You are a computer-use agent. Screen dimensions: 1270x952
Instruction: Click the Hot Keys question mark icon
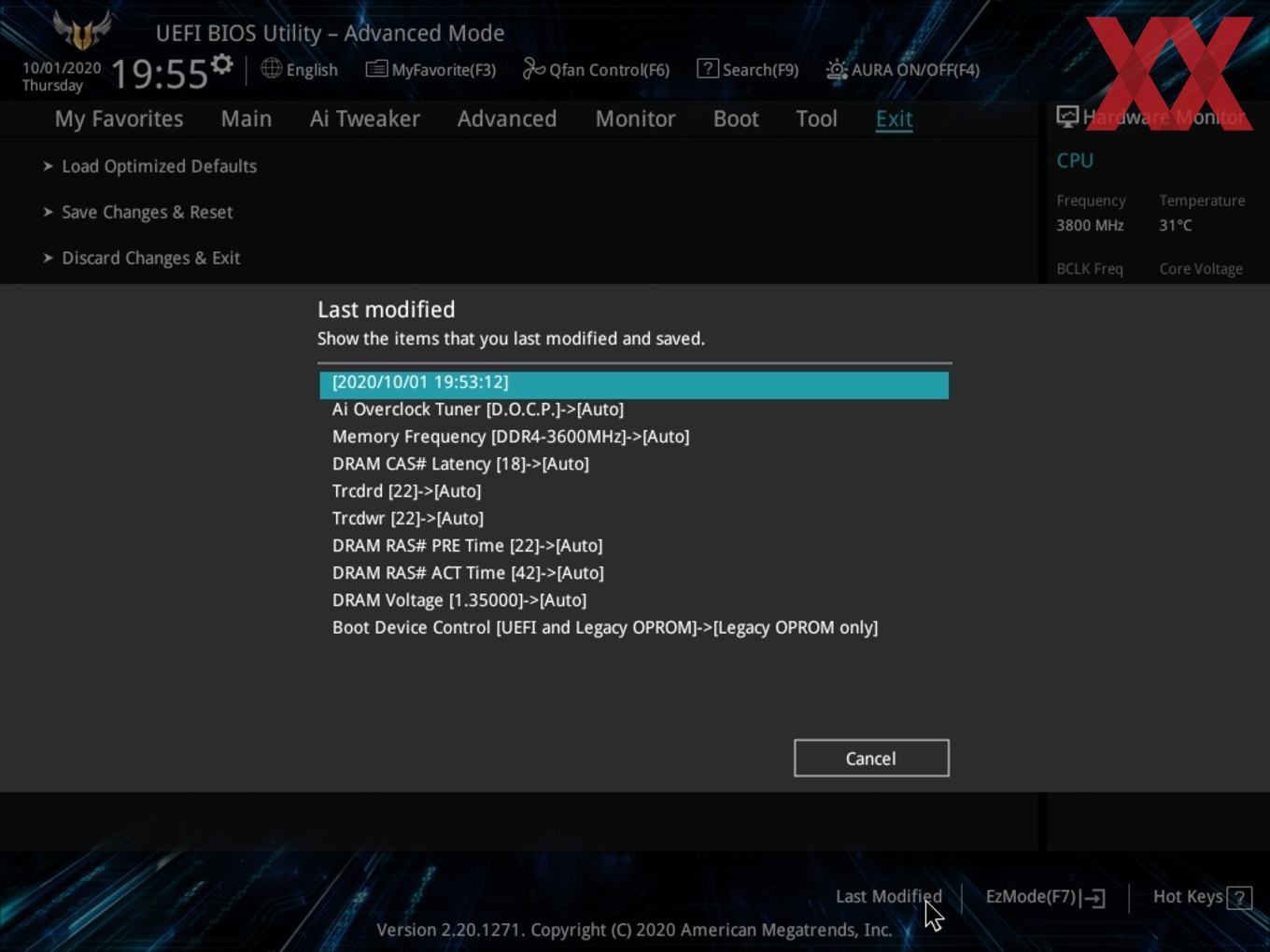[1239, 898]
